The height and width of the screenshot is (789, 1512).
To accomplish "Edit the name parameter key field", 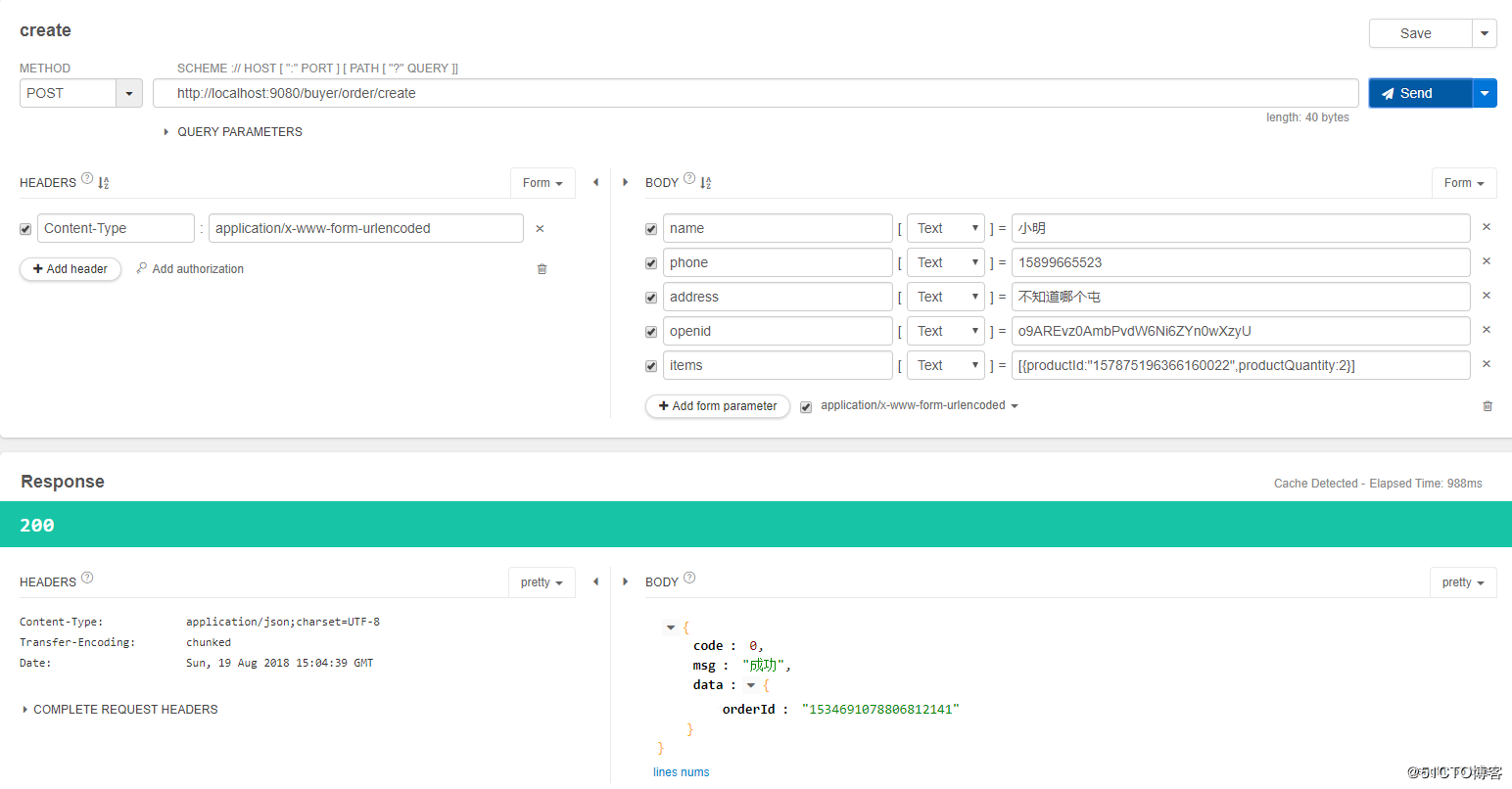I will [x=778, y=228].
